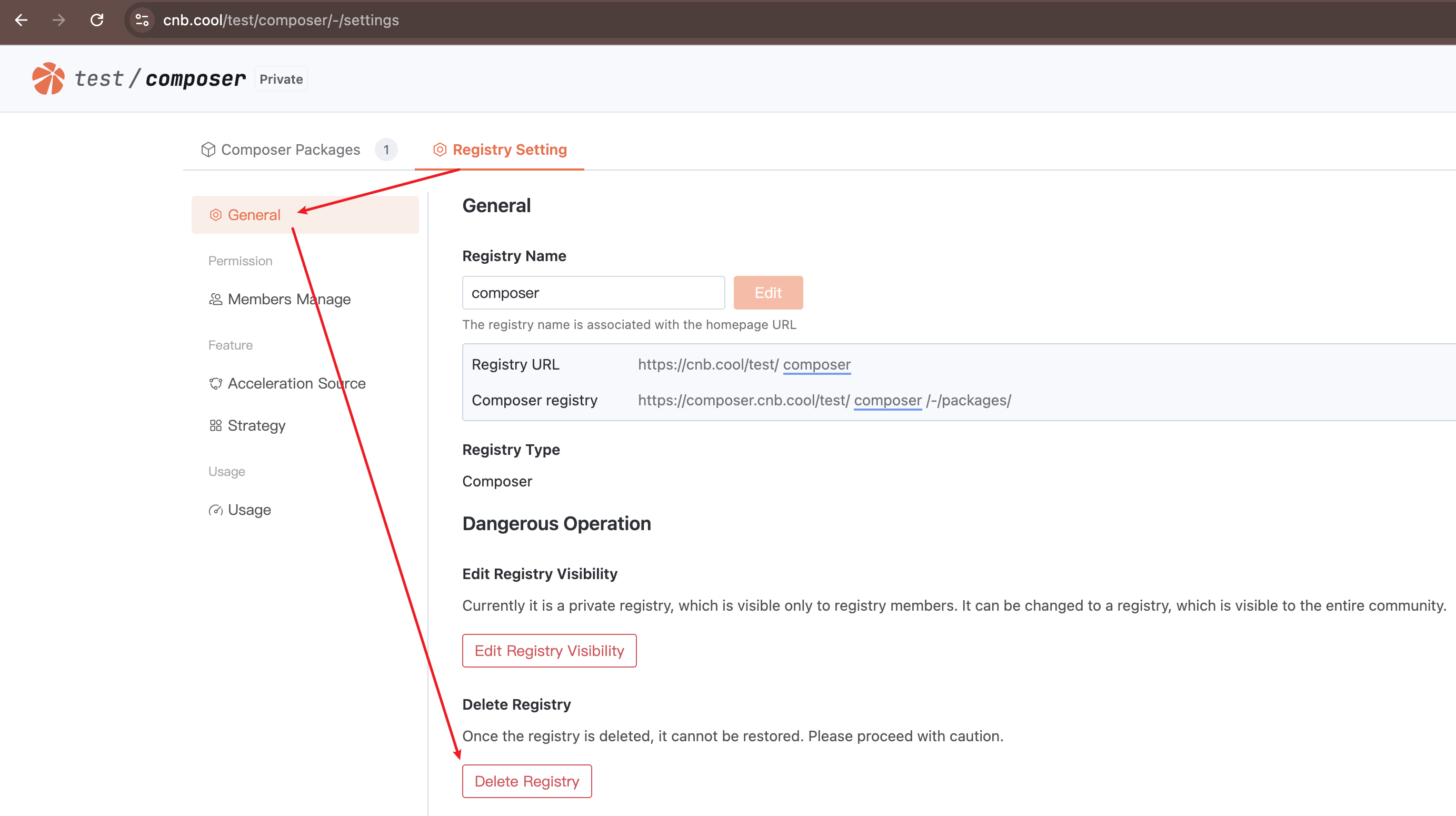Reload the page with refresh icon
Screen dimensions: 1456x816
[x=97, y=21]
